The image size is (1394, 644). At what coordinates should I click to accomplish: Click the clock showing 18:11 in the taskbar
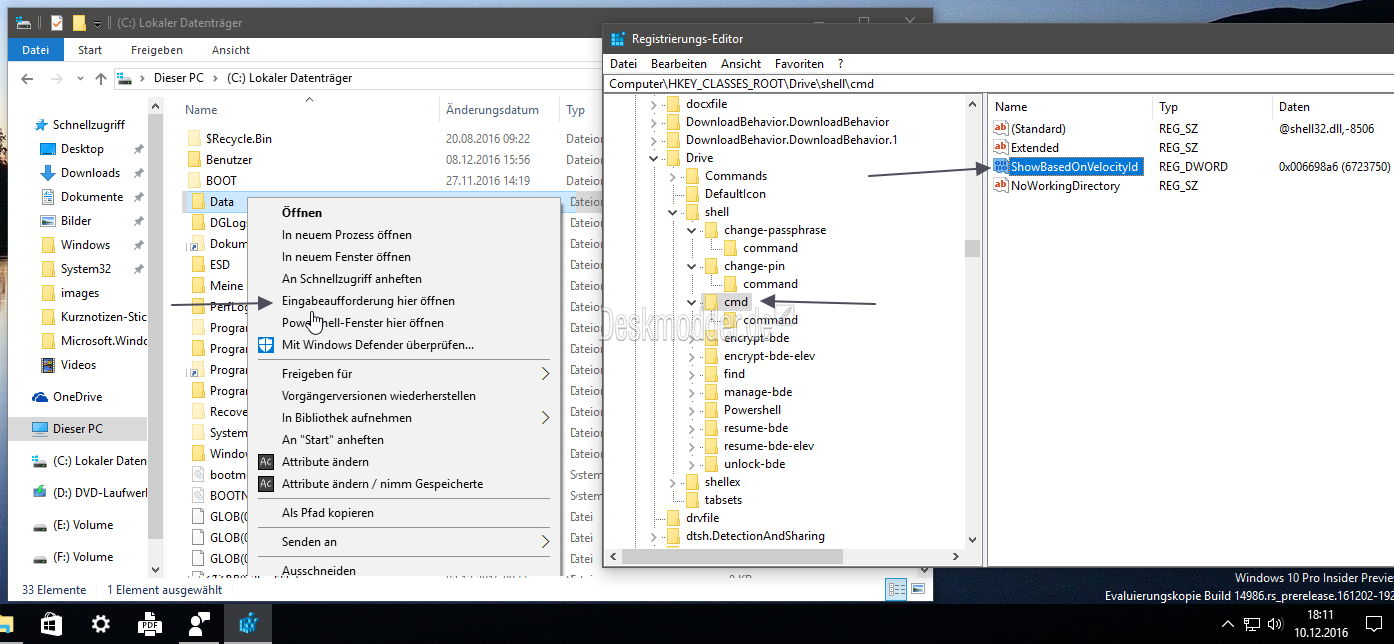point(1319,615)
